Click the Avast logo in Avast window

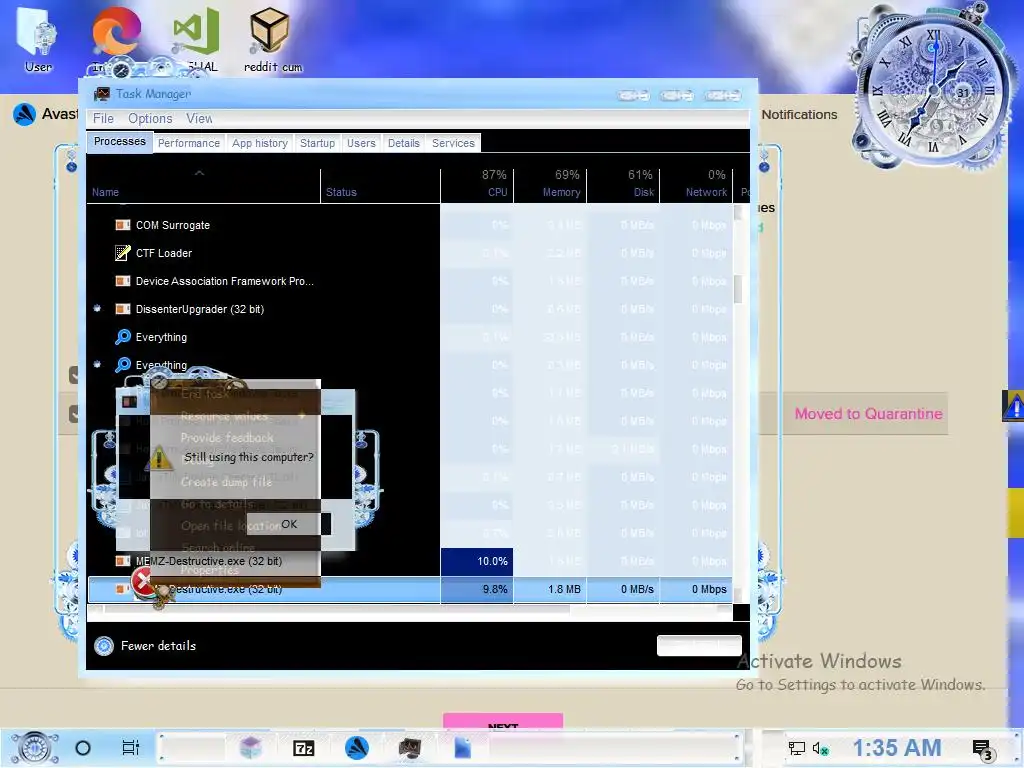click(25, 114)
